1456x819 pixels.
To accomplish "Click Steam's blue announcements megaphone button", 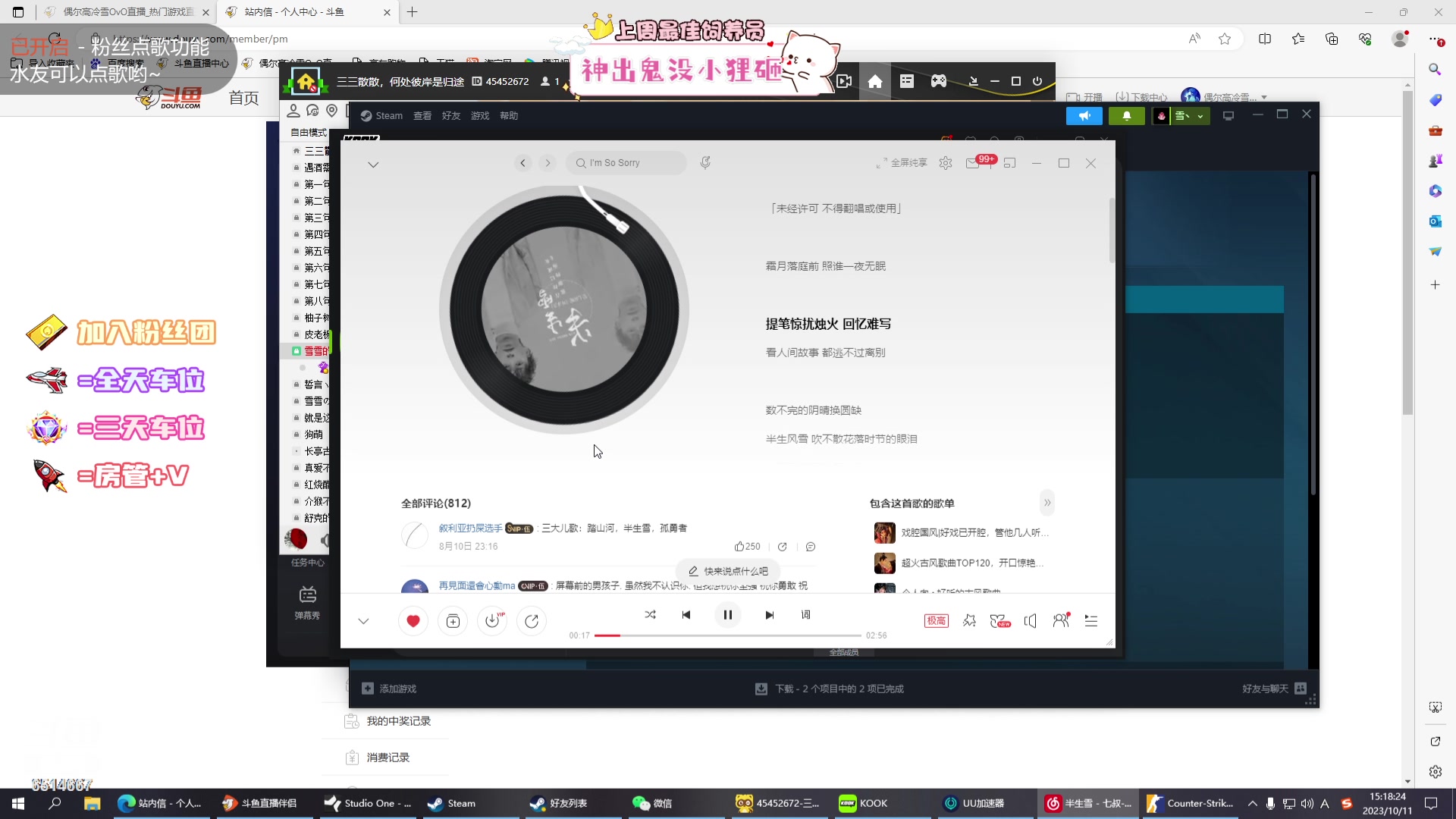I will pyautogui.click(x=1084, y=116).
